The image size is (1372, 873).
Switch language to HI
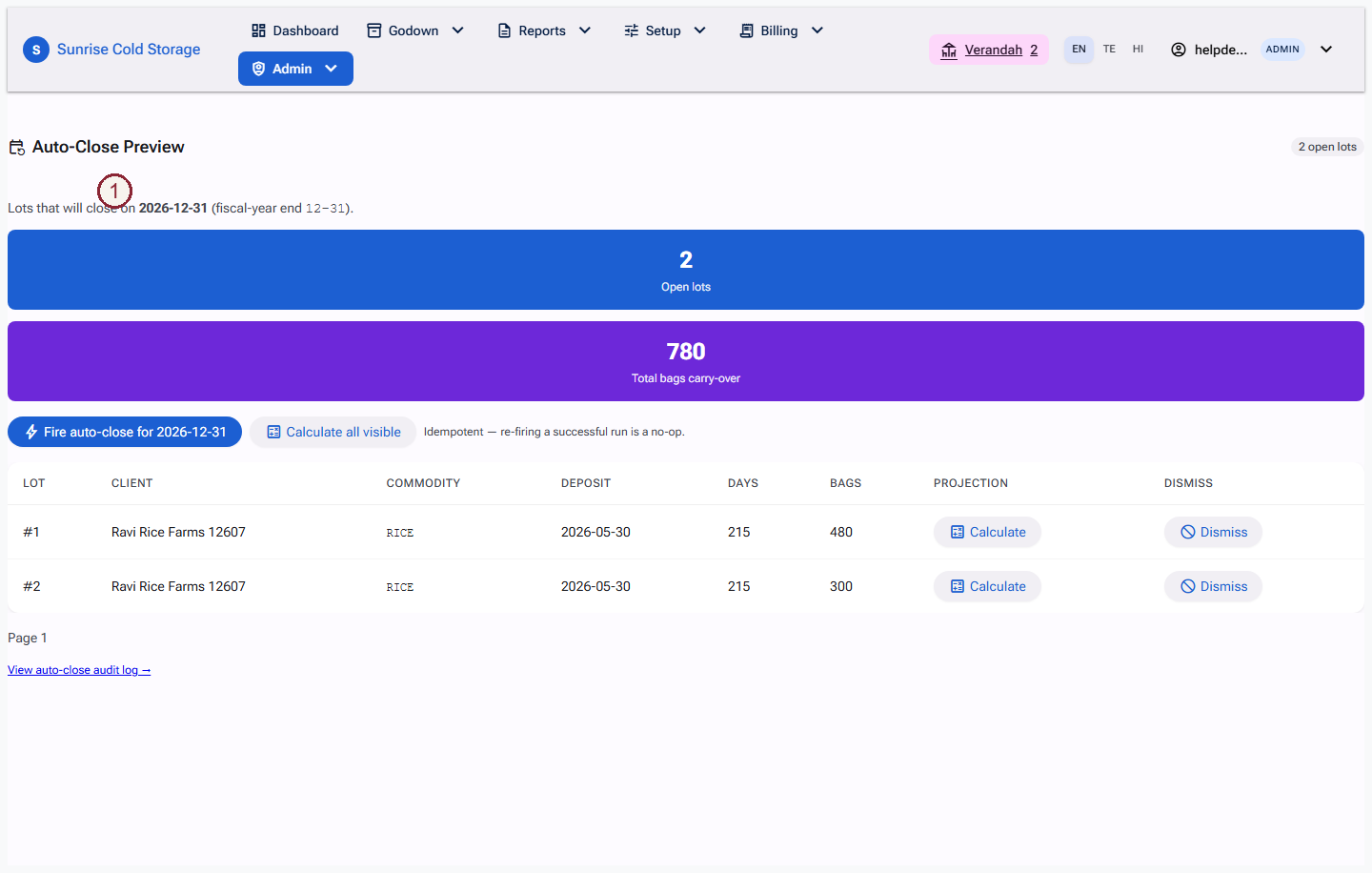(1138, 49)
